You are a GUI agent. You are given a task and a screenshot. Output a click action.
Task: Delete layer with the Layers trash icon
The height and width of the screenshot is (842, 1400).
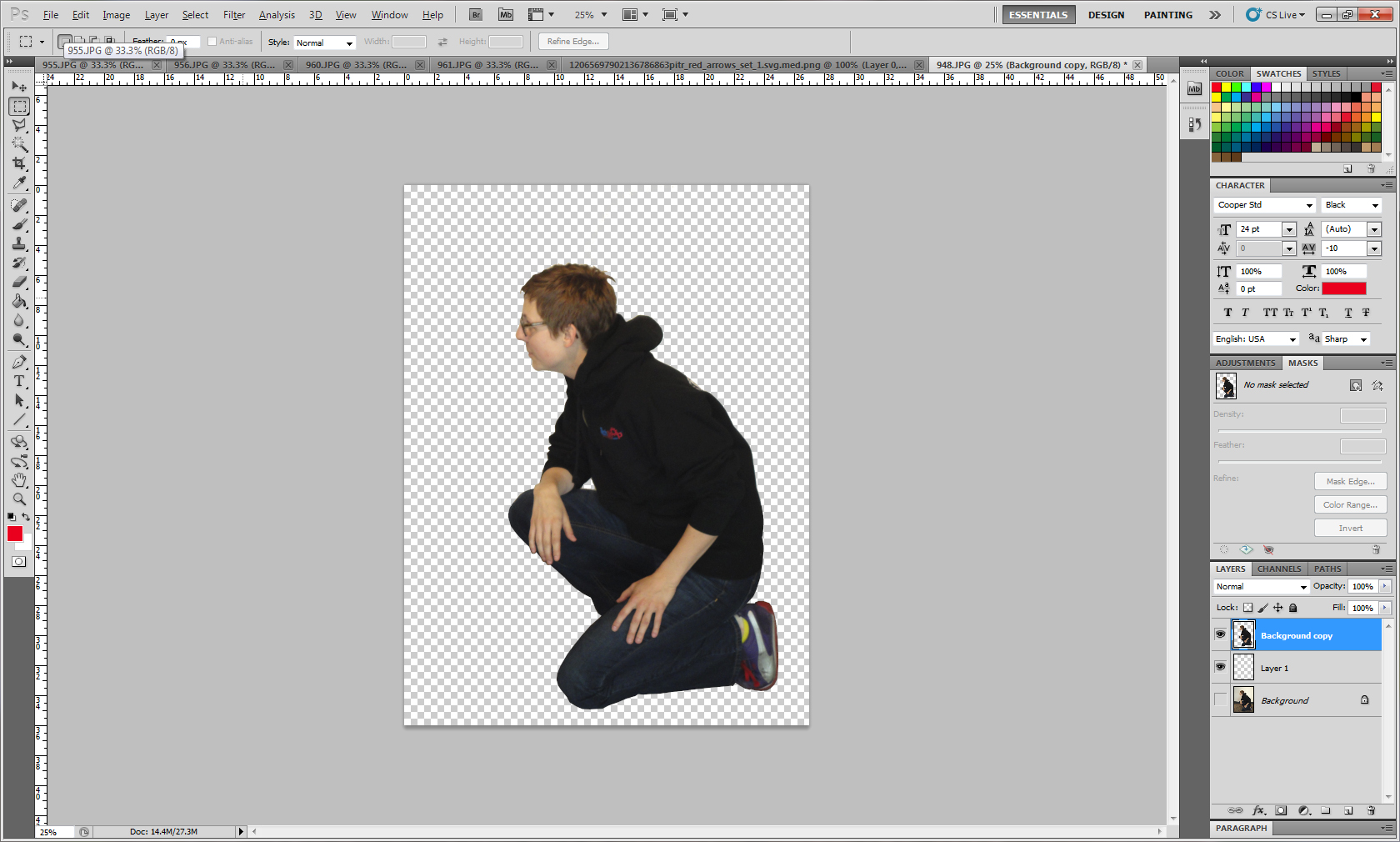(1371, 810)
